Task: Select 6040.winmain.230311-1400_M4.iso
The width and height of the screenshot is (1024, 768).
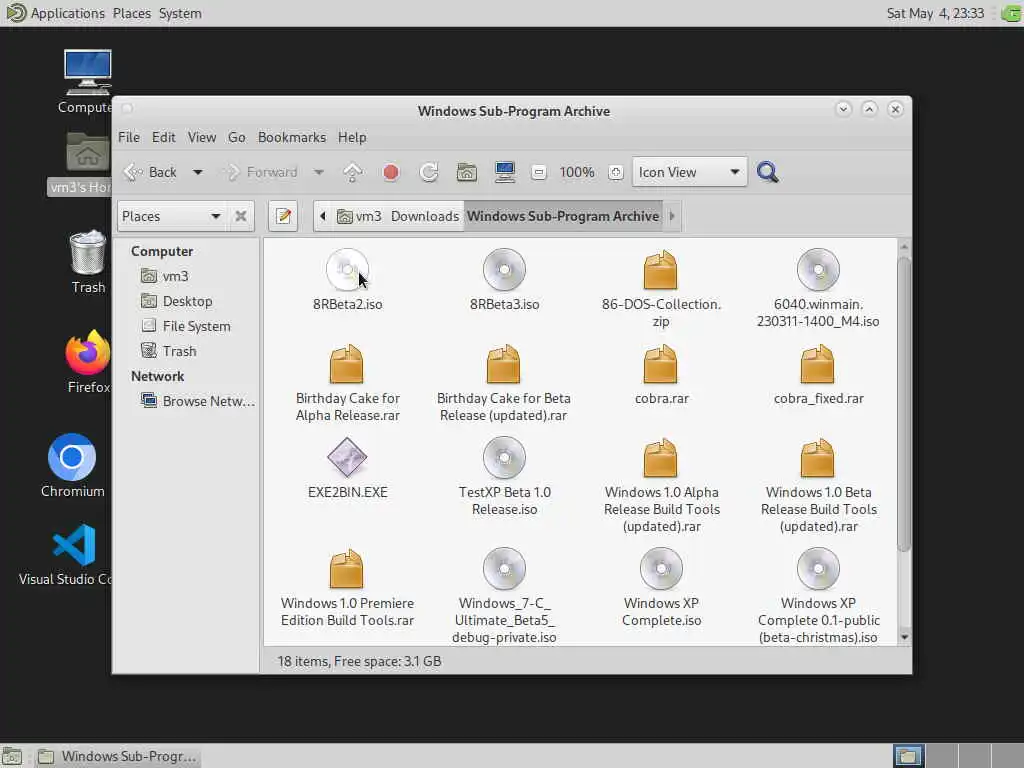Action: pos(818,288)
